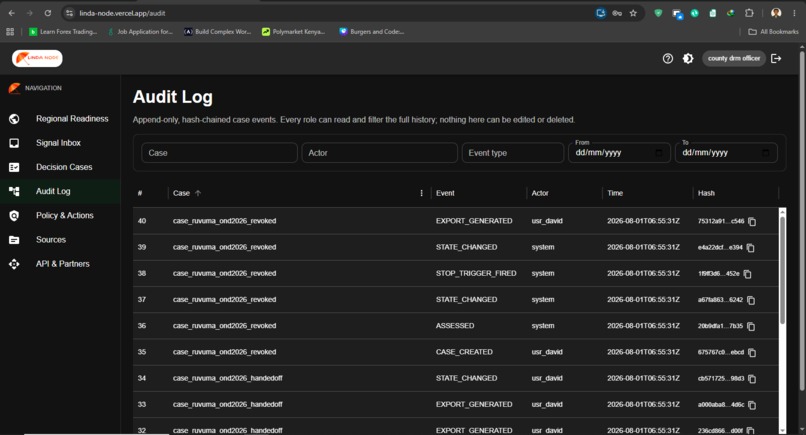Screen dimensions: 806x435
Task: Copy hash for row 38 STOP_TRIGGER_FIRED
Action: pyautogui.click(x=747, y=274)
